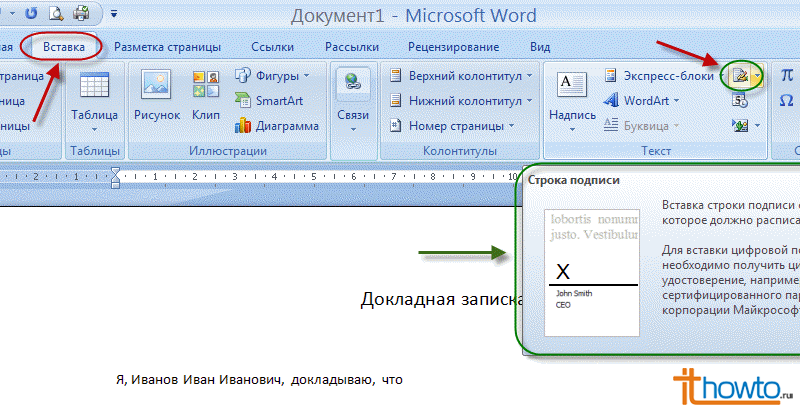Open the Экспресс-блоки quick parts menu

pos(661,76)
